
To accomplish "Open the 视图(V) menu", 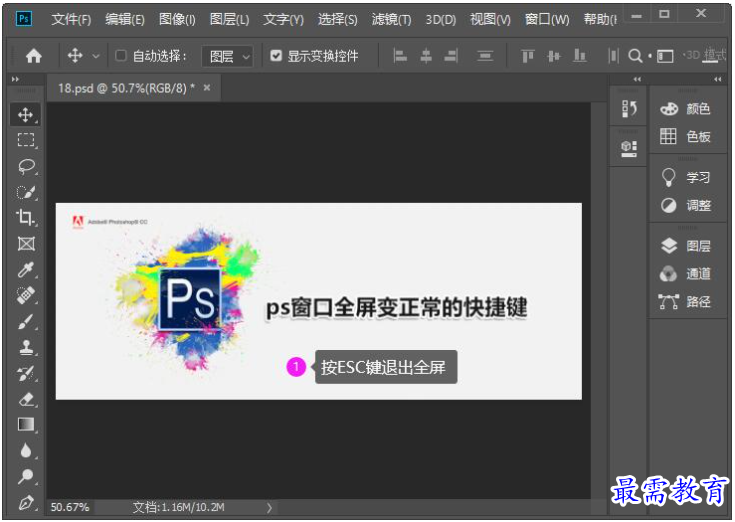I will 490,20.
